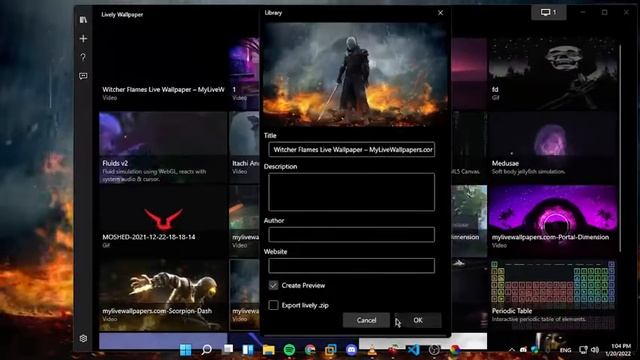Viewport: 640px width, 360px height.
Task: Expand the system tray hidden icons chevron
Action: 512,350
